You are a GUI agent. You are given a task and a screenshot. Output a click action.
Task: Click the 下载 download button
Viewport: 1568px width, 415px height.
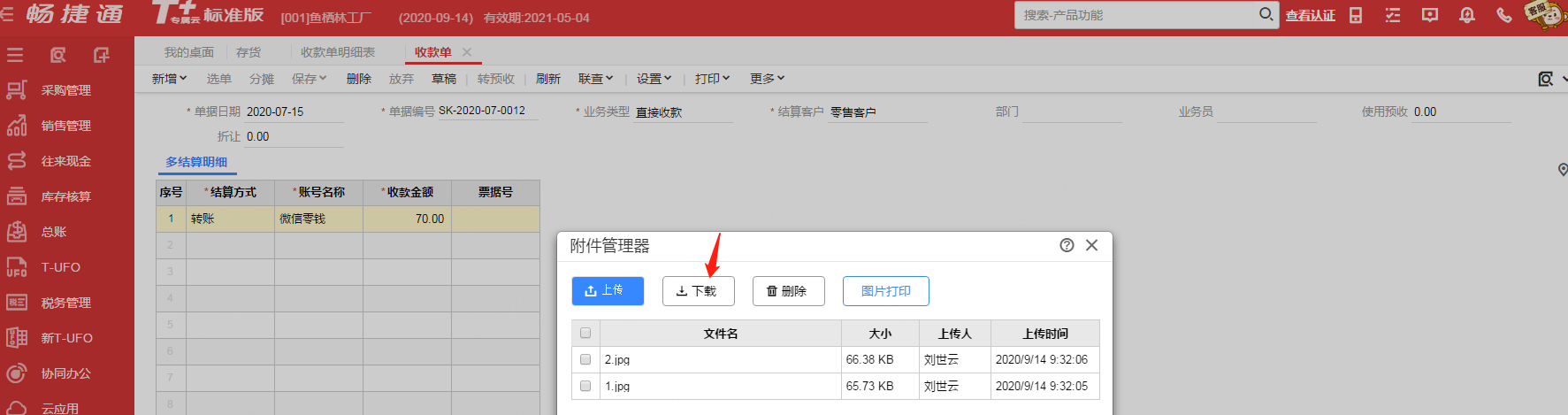[698, 291]
